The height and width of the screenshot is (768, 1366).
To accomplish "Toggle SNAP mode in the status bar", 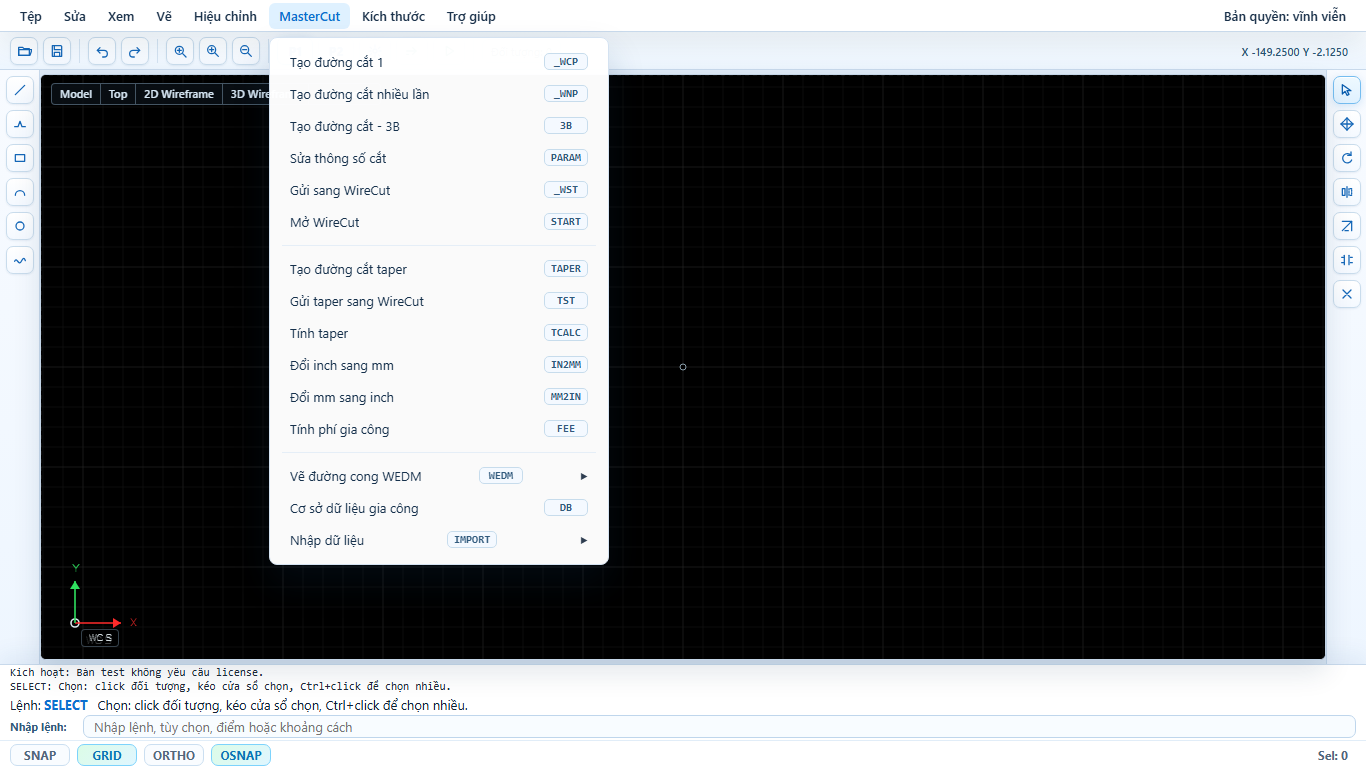I will tap(40, 755).
